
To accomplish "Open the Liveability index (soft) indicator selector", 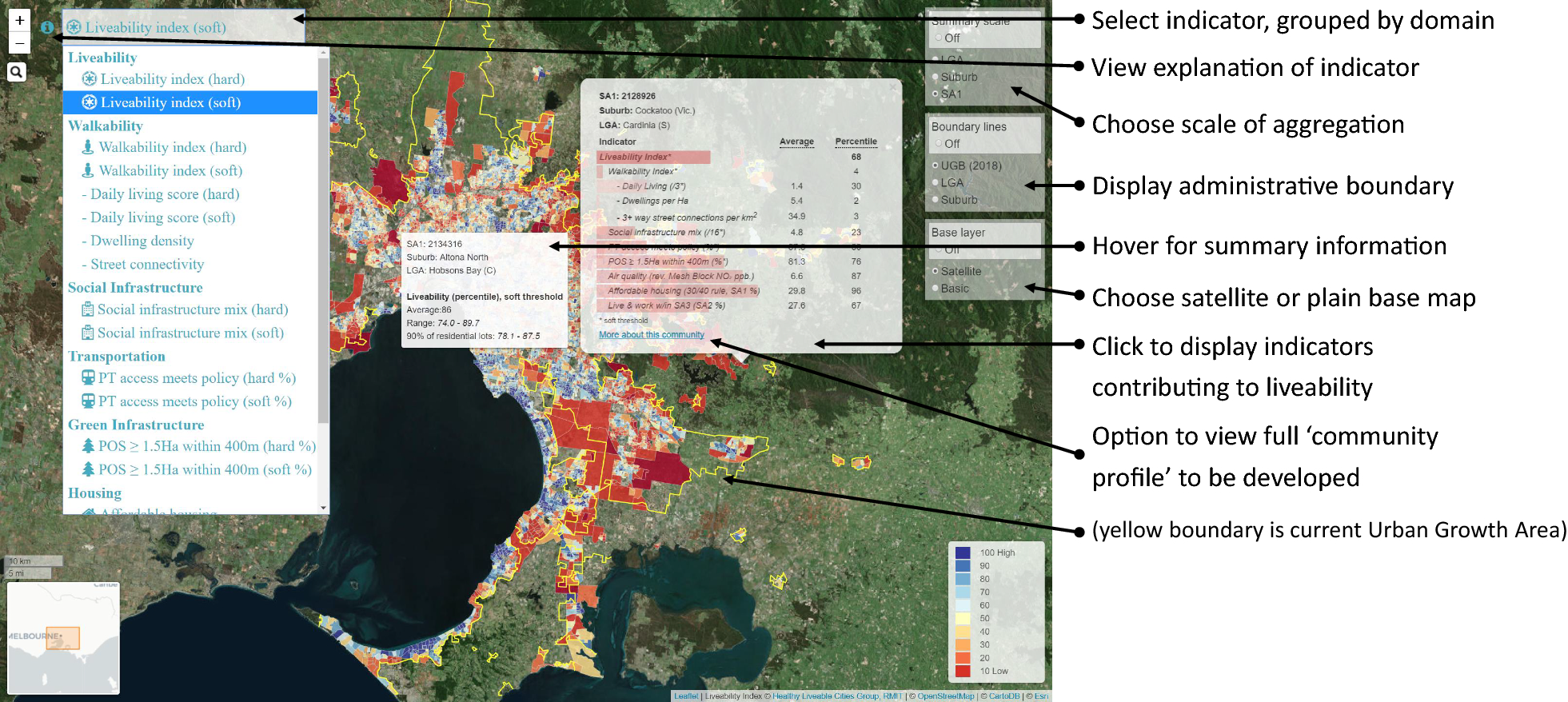I will [184, 27].
